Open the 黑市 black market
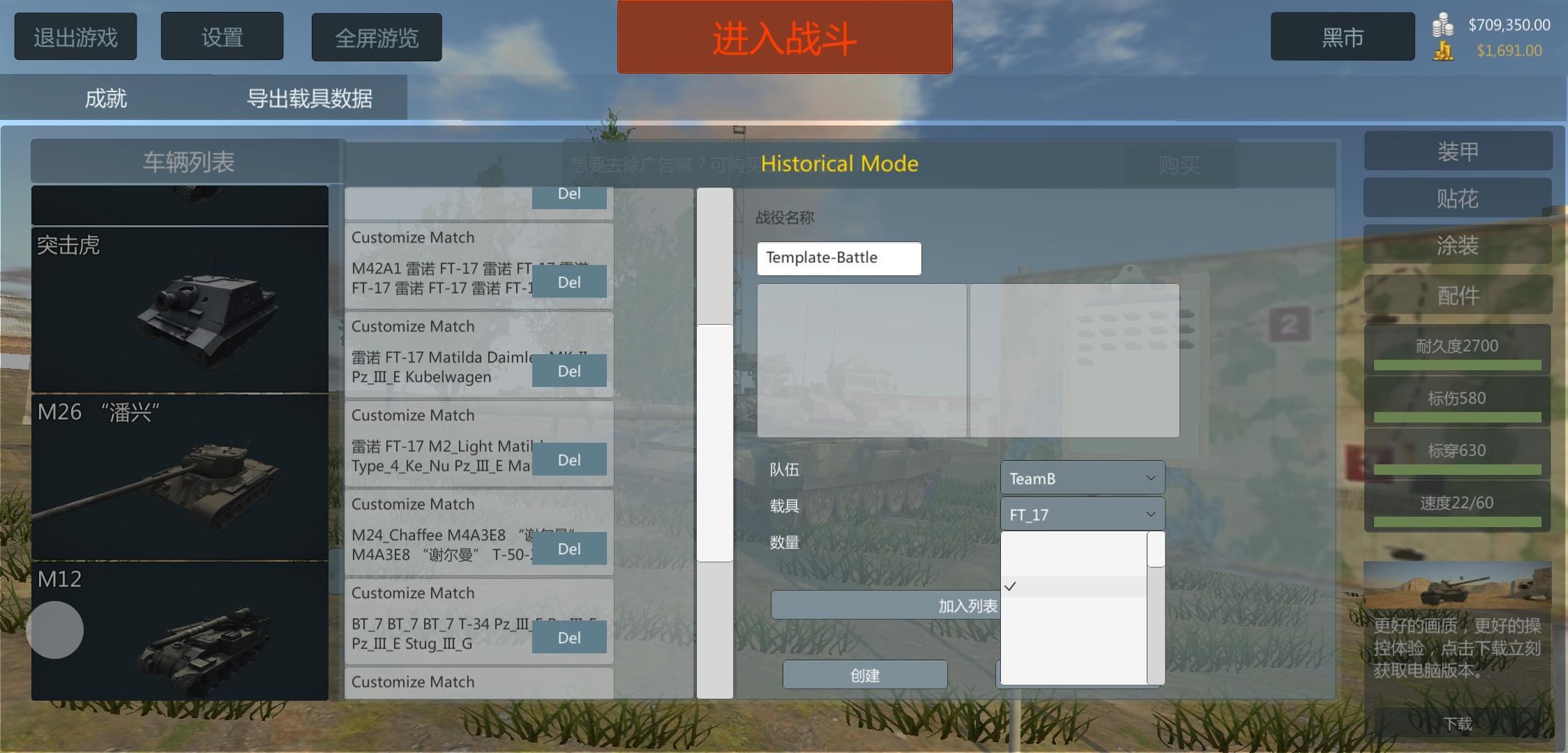1568x753 pixels. pos(1343,37)
